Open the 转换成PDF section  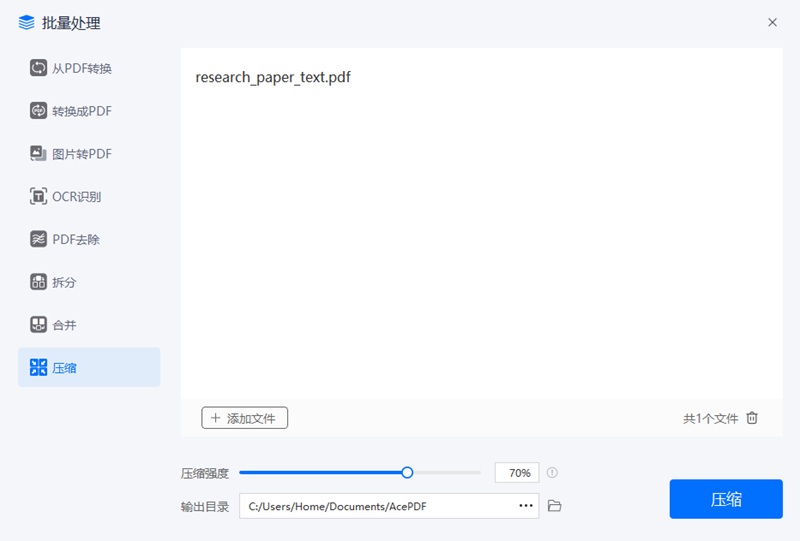coord(89,111)
